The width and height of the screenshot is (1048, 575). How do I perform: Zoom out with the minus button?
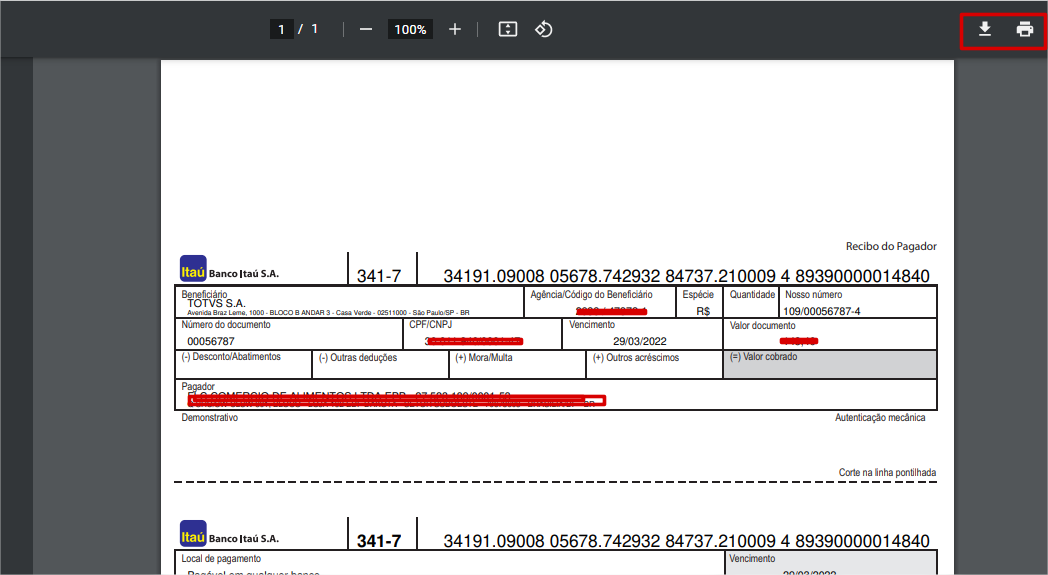366,29
